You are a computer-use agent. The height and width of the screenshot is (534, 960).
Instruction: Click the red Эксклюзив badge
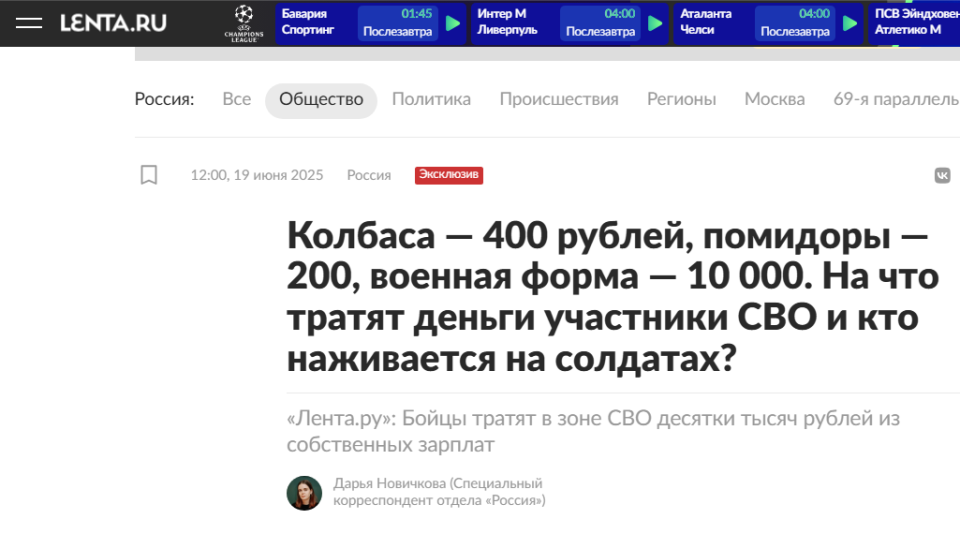(449, 175)
